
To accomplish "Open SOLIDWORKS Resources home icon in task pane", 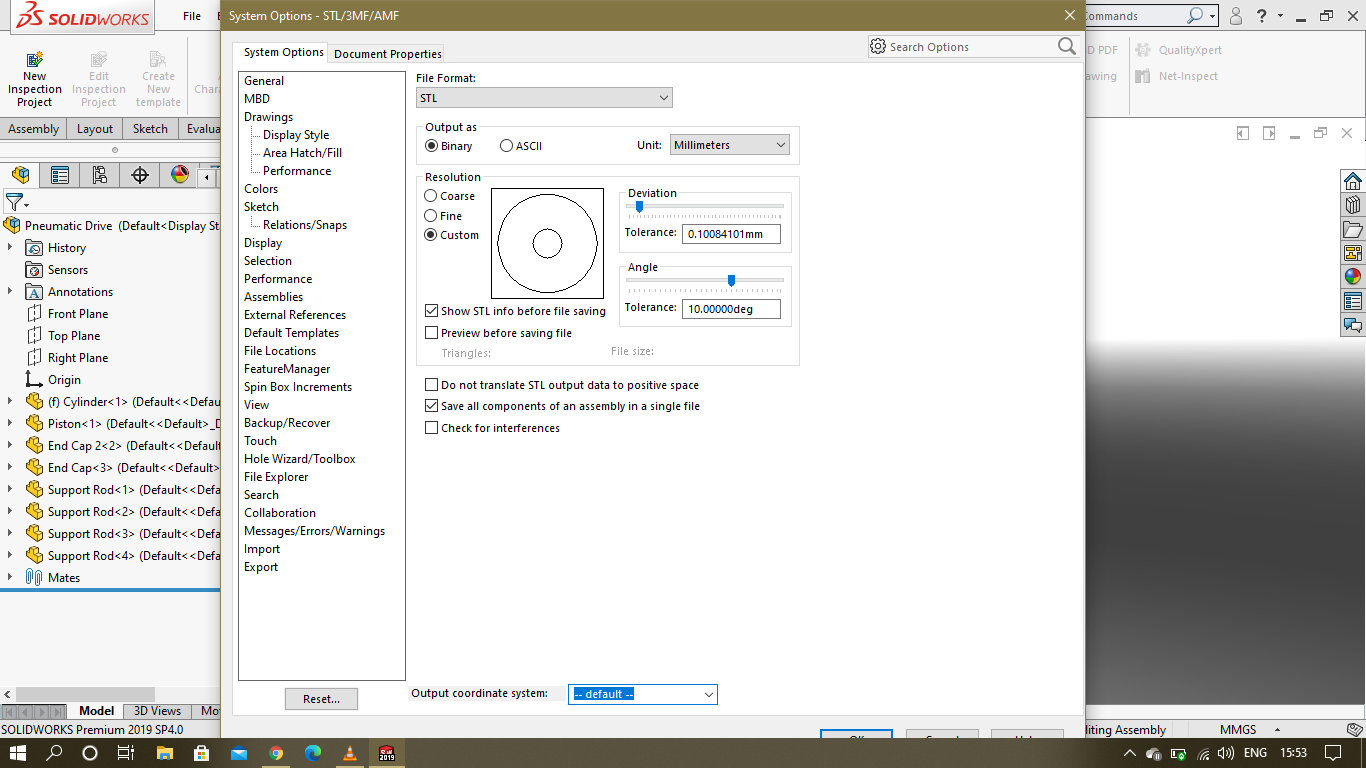I will click(x=1353, y=181).
